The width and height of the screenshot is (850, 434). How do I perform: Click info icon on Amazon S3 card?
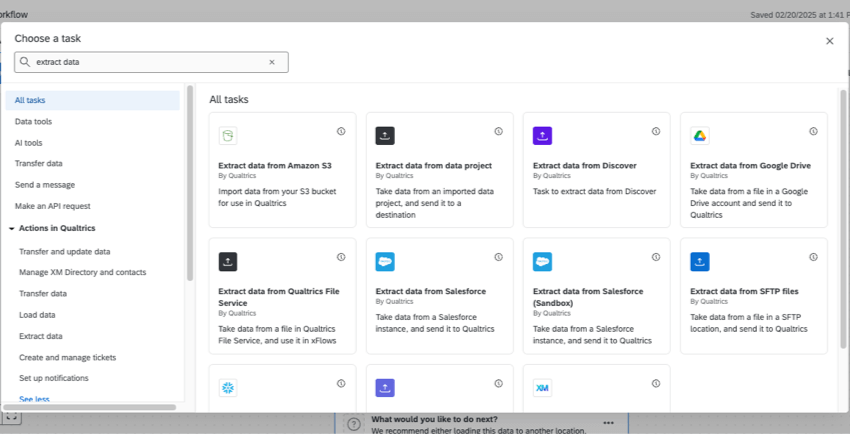tap(341, 131)
